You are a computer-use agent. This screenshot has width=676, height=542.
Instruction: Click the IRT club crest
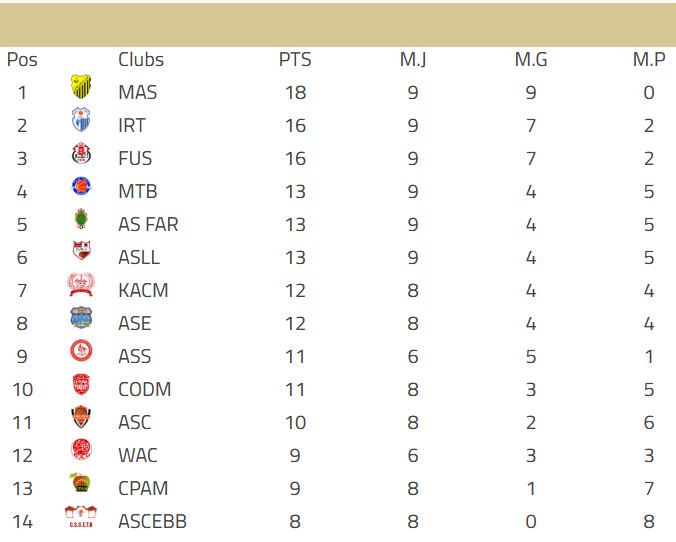[x=81, y=122]
